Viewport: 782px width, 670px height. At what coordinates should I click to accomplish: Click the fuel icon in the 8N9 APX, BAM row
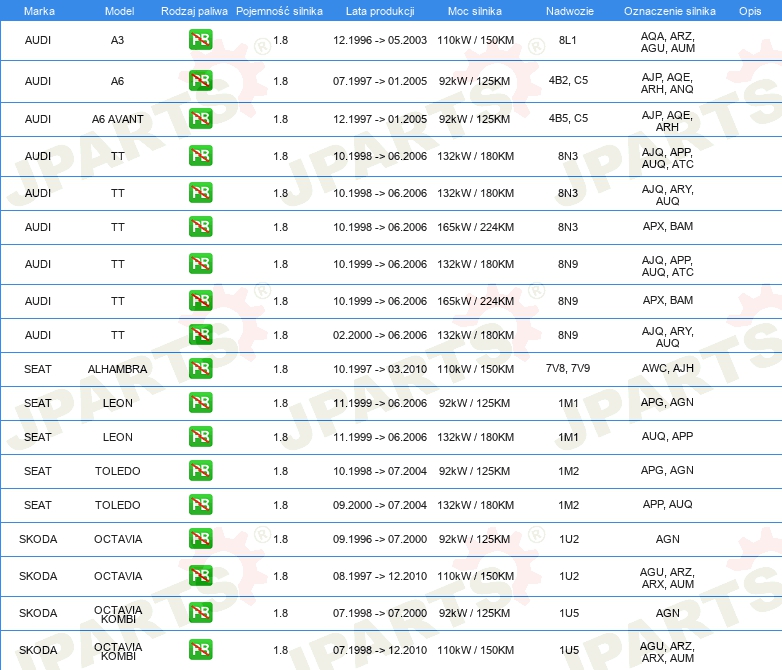pyautogui.click(x=200, y=300)
